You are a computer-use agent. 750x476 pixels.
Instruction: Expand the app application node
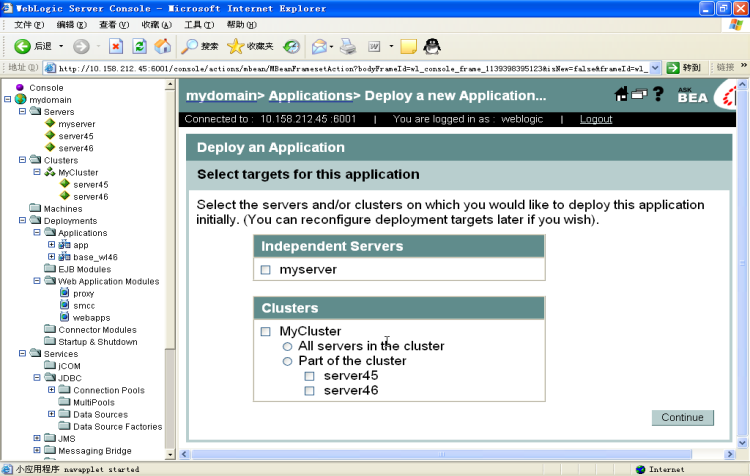click(52, 244)
